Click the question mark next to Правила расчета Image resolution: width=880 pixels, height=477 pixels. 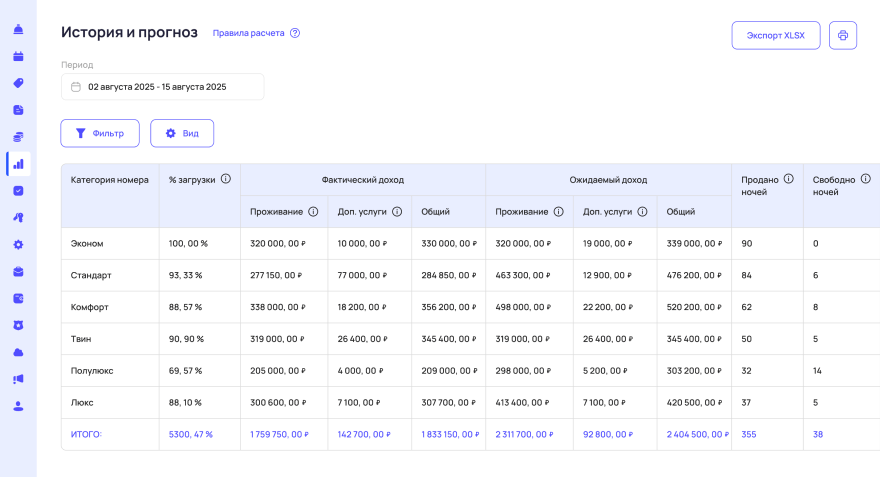pyautogui.click(x=295, y=33)
